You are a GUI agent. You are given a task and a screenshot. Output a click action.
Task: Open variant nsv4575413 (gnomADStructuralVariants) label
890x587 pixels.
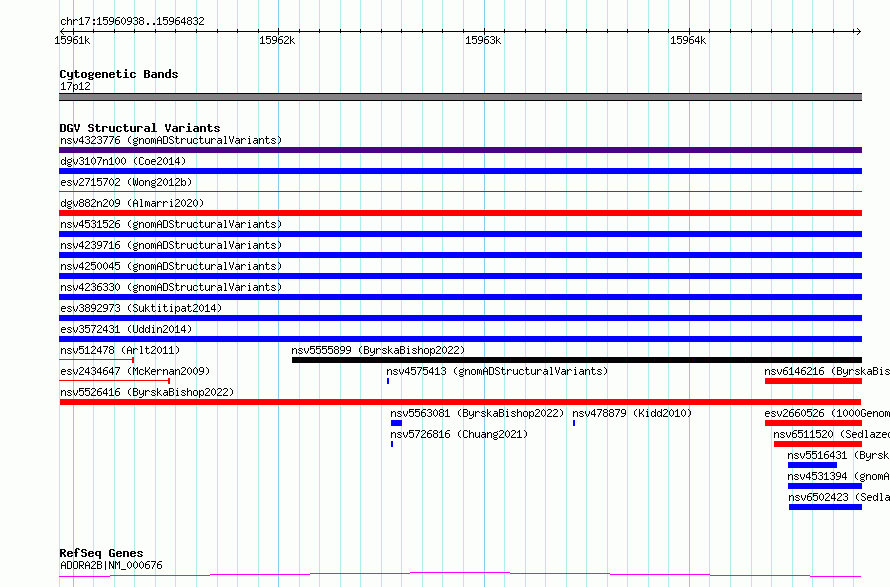(497, 371)
